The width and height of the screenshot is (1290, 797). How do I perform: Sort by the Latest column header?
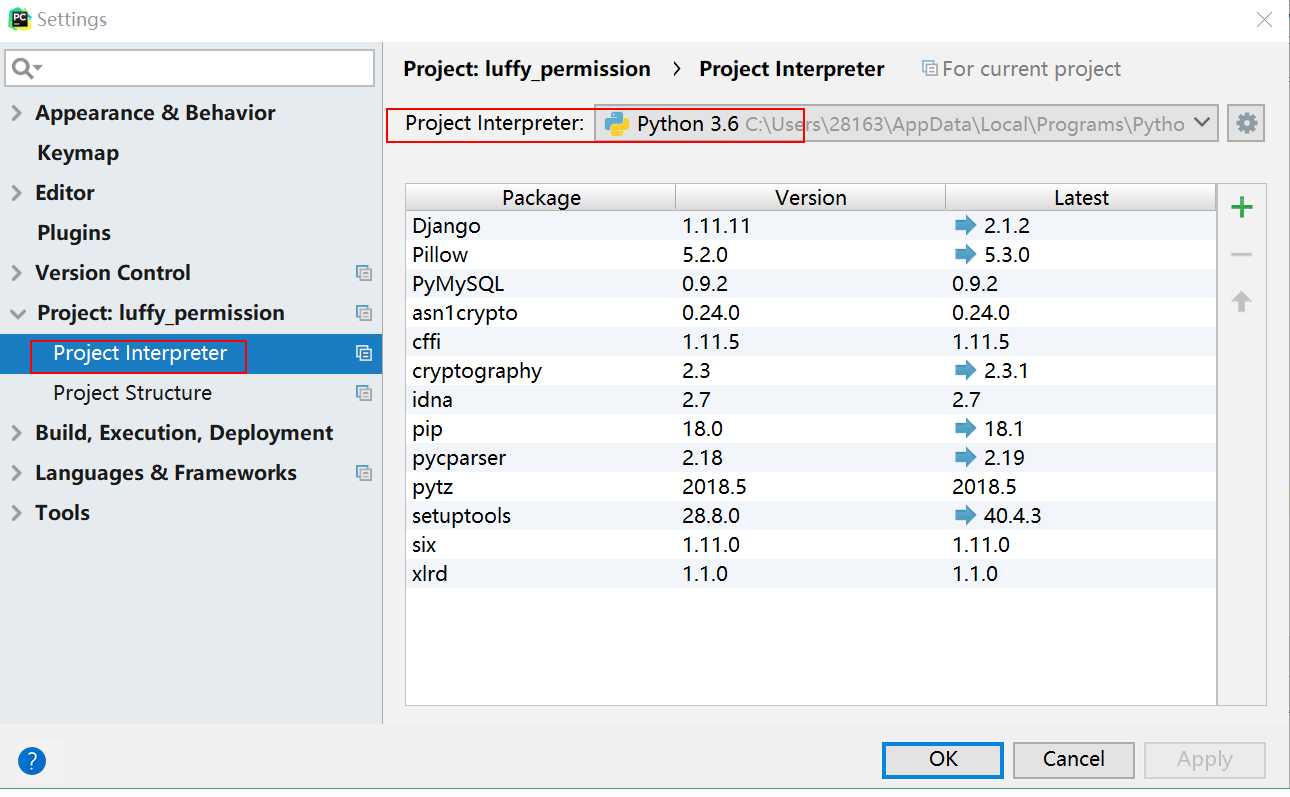[x=1081, y=197]
